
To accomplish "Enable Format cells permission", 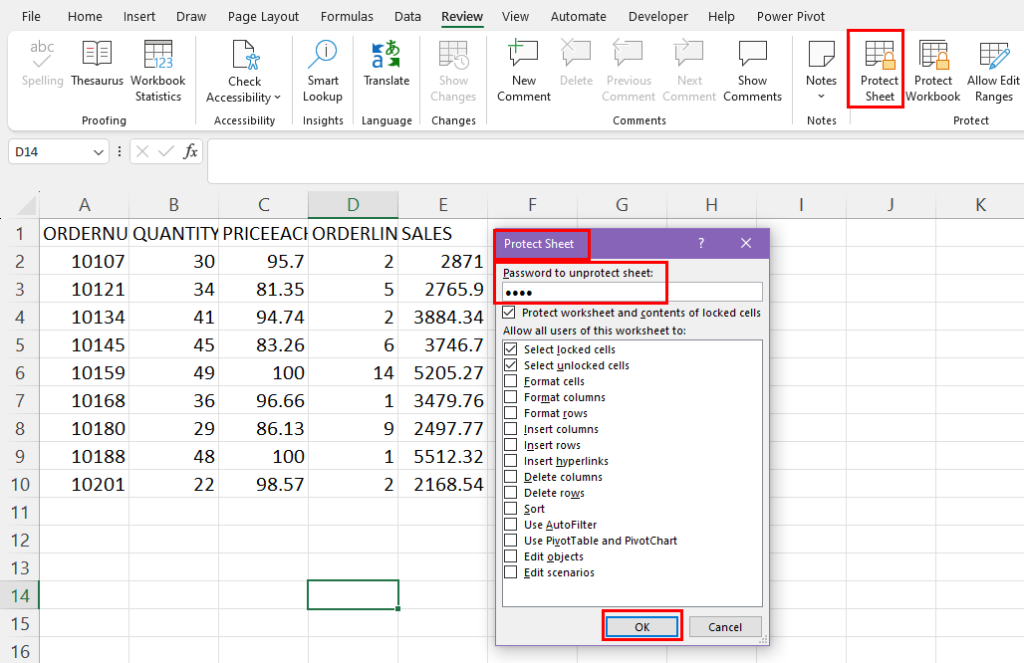I will click(511, 380).
